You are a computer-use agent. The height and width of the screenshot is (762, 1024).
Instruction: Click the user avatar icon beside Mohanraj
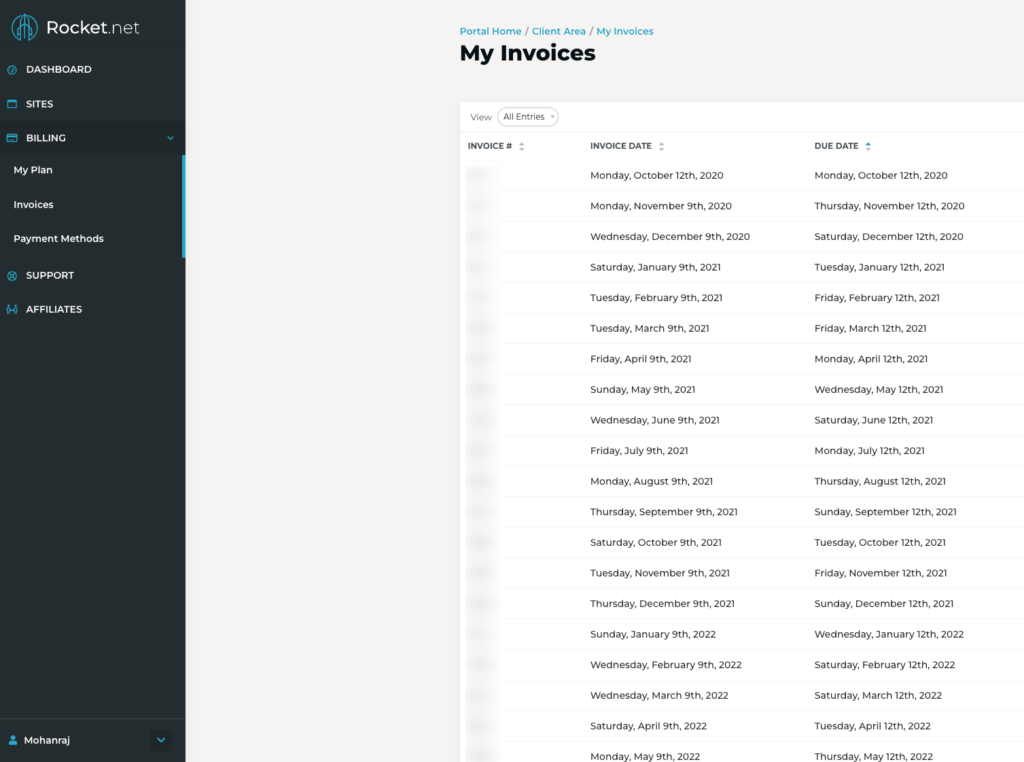click(12, 740)
